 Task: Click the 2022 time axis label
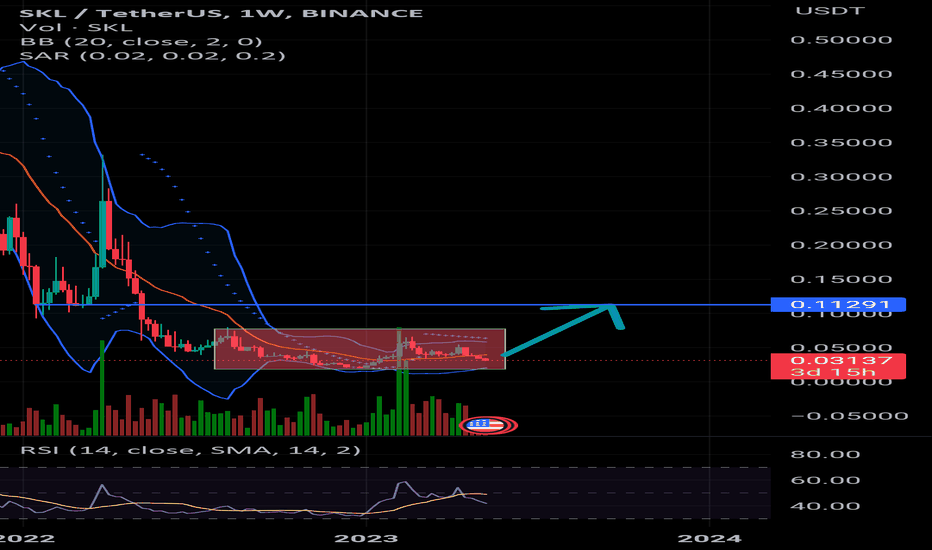27,538
